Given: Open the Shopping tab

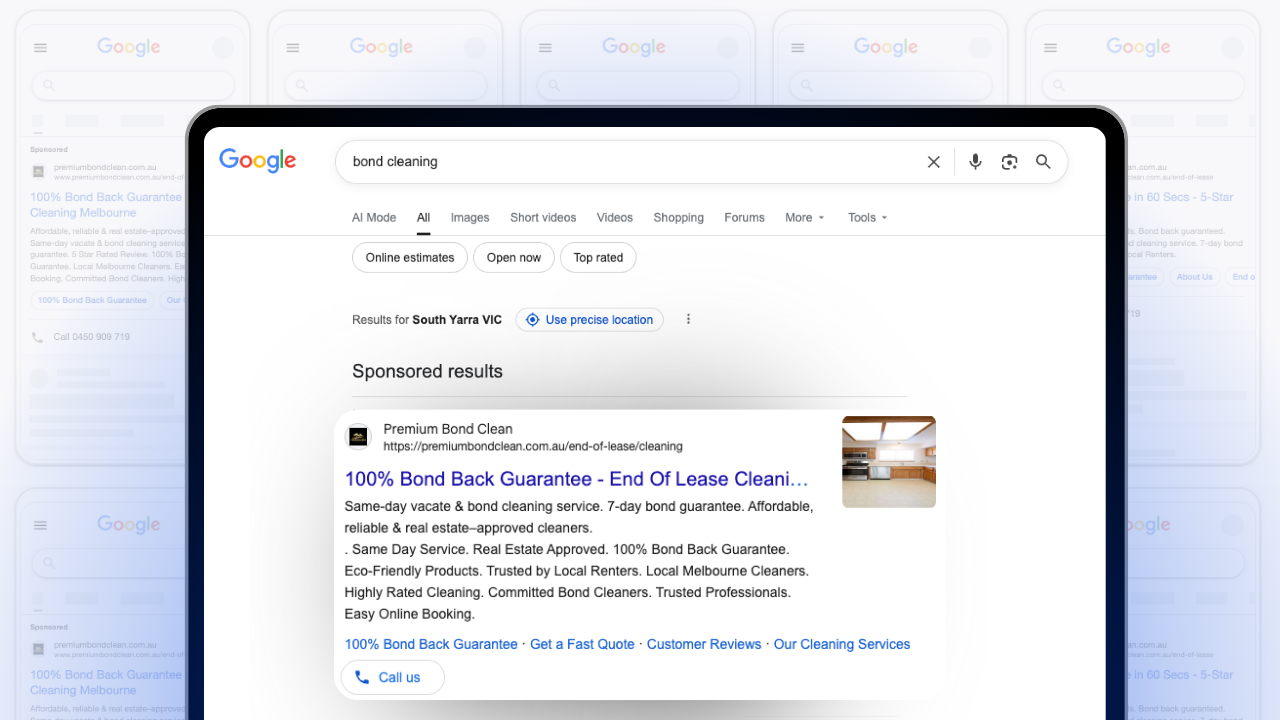Looking at the screenshot, I should (x=679, y=217).
